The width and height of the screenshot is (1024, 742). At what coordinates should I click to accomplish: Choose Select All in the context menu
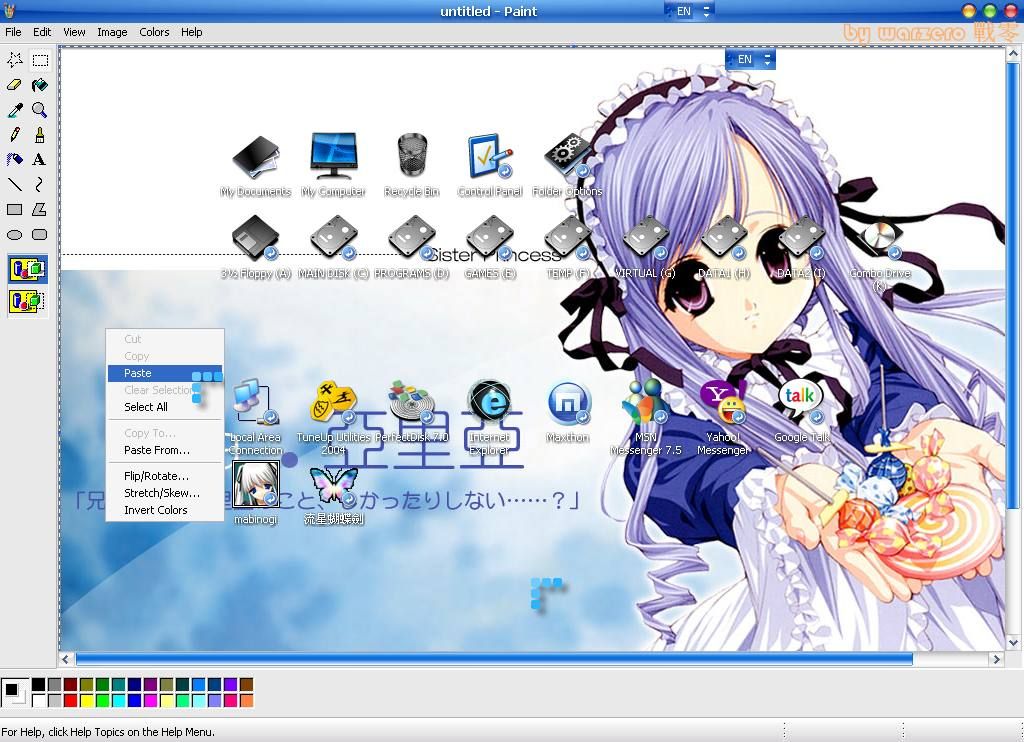point(165,407)
